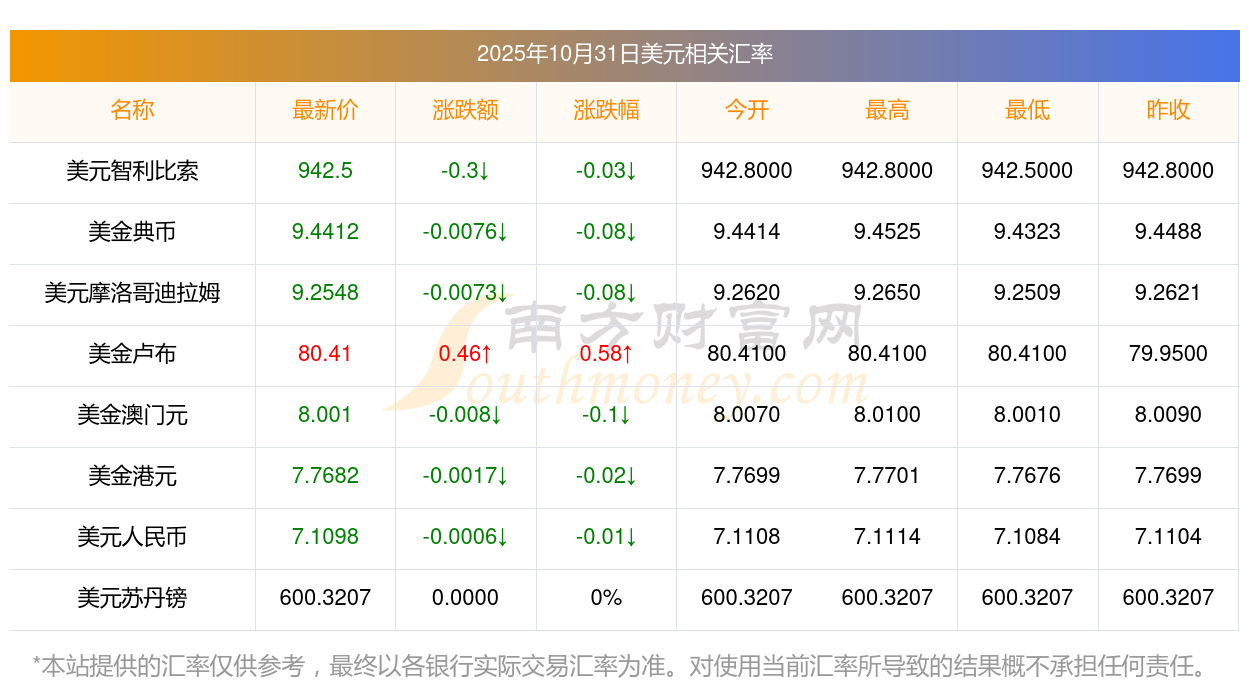Click change percent -0.01↓
The height and width of the screenshot is (697, 1250).
[606, 537]
